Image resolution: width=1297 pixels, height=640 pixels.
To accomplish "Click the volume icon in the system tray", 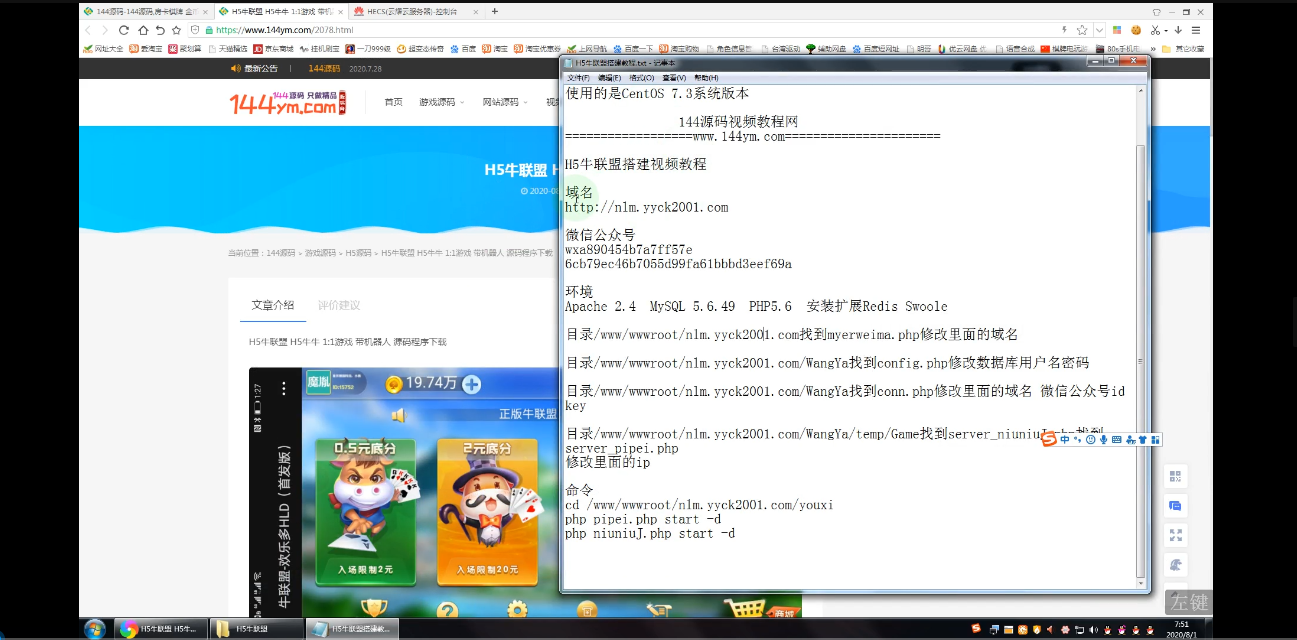I will click(1093, 630).
